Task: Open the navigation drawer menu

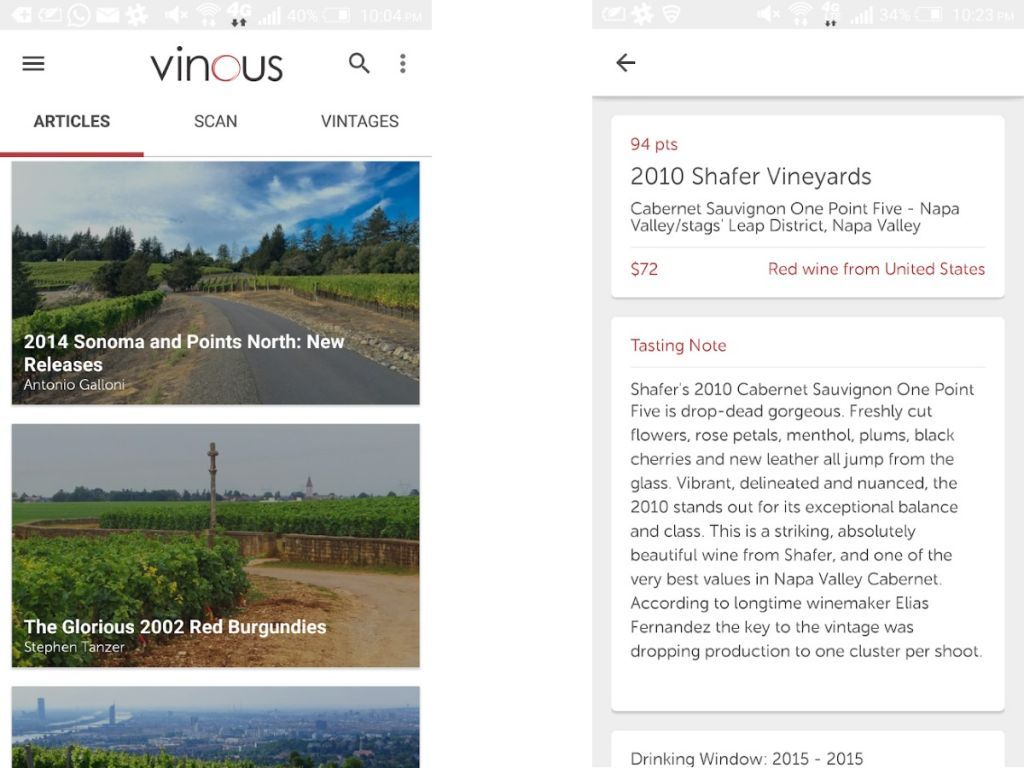Action: 33,63
